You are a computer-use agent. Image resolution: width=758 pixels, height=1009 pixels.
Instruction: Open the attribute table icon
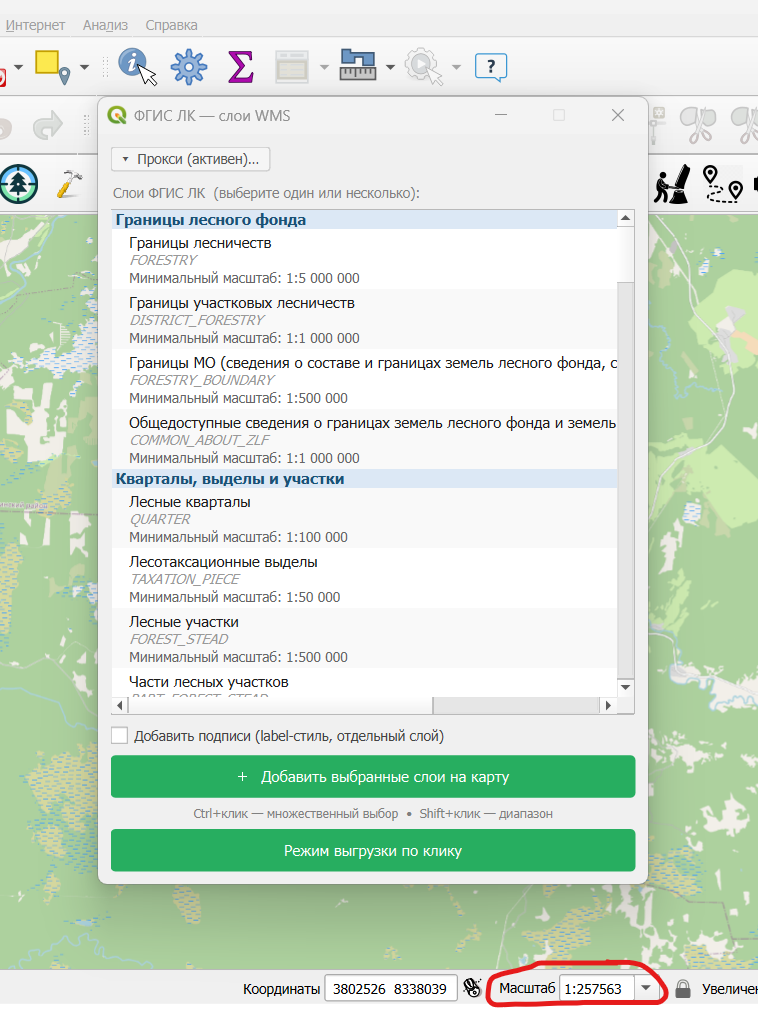tap(291, 67)
